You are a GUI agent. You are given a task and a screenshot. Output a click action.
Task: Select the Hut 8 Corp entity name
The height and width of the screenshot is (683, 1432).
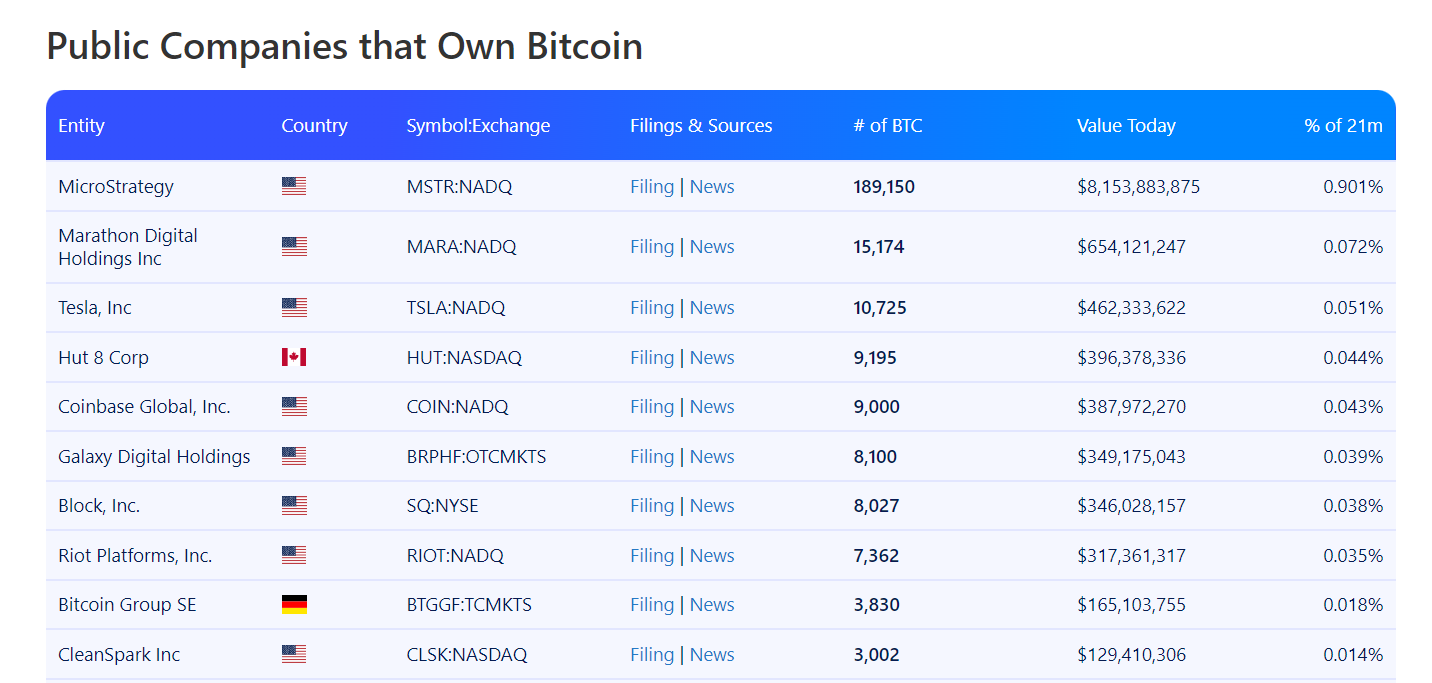tap(103, 358)
